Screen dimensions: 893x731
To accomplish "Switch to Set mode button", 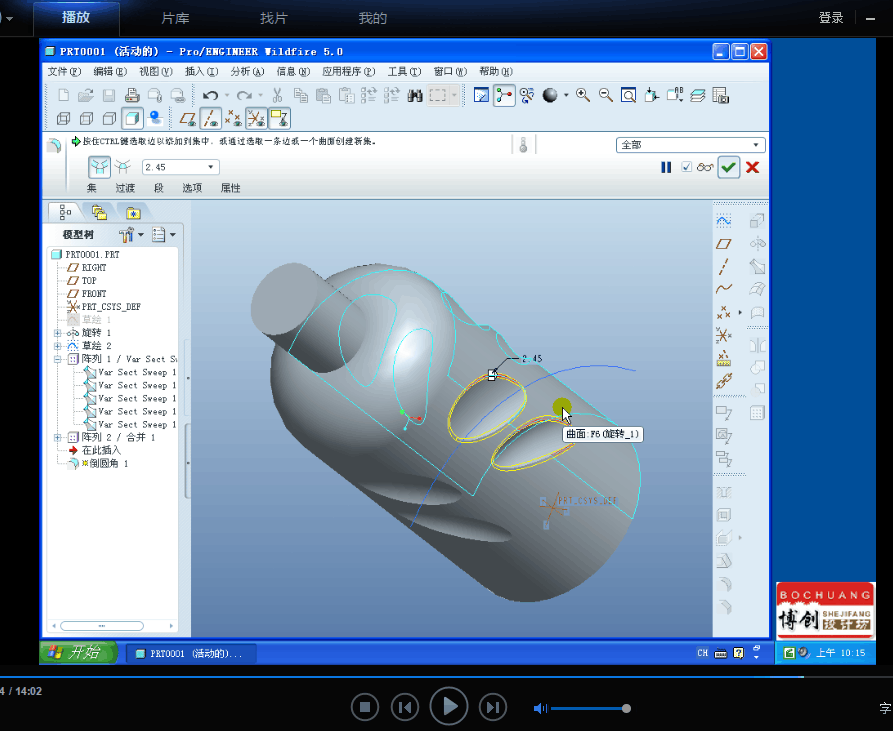I will 99,167.
